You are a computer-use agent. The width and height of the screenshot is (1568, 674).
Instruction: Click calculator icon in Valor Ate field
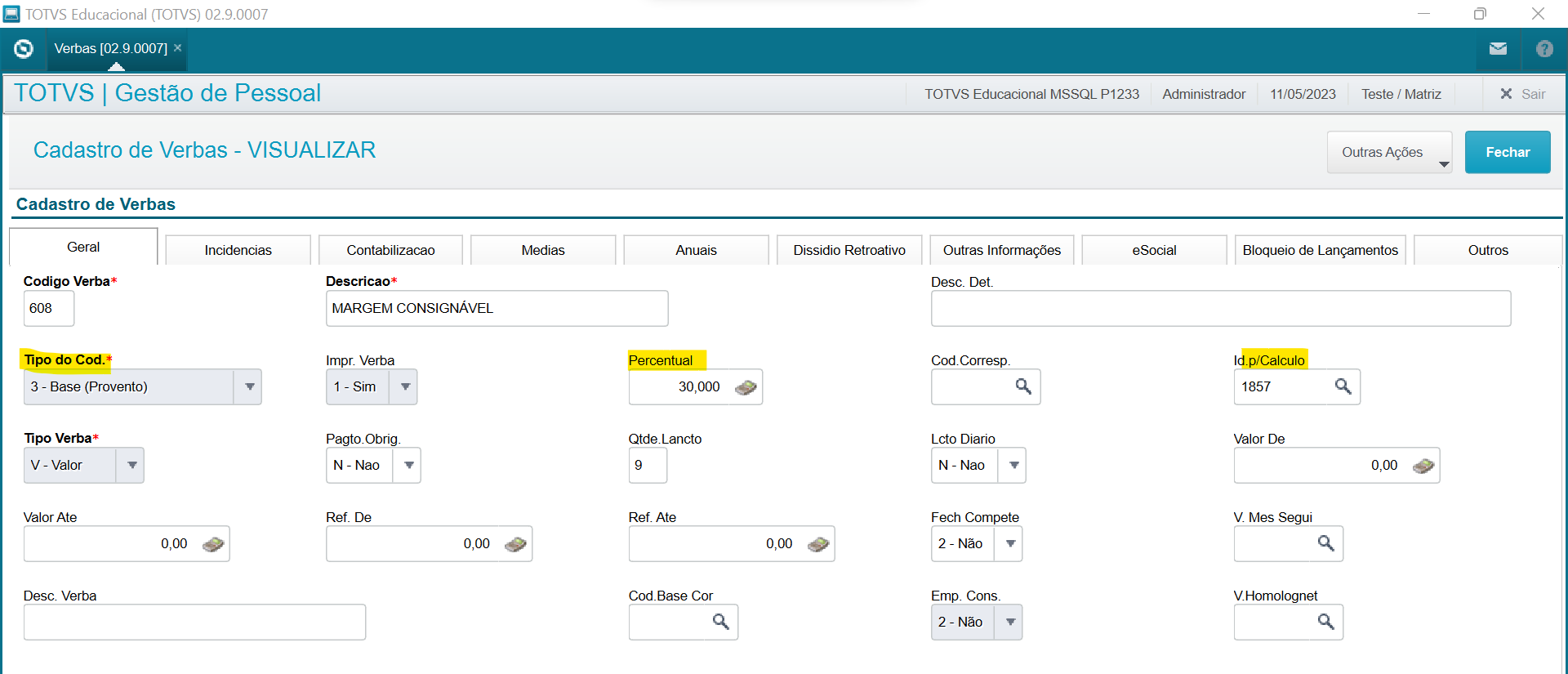pos(213,544)
